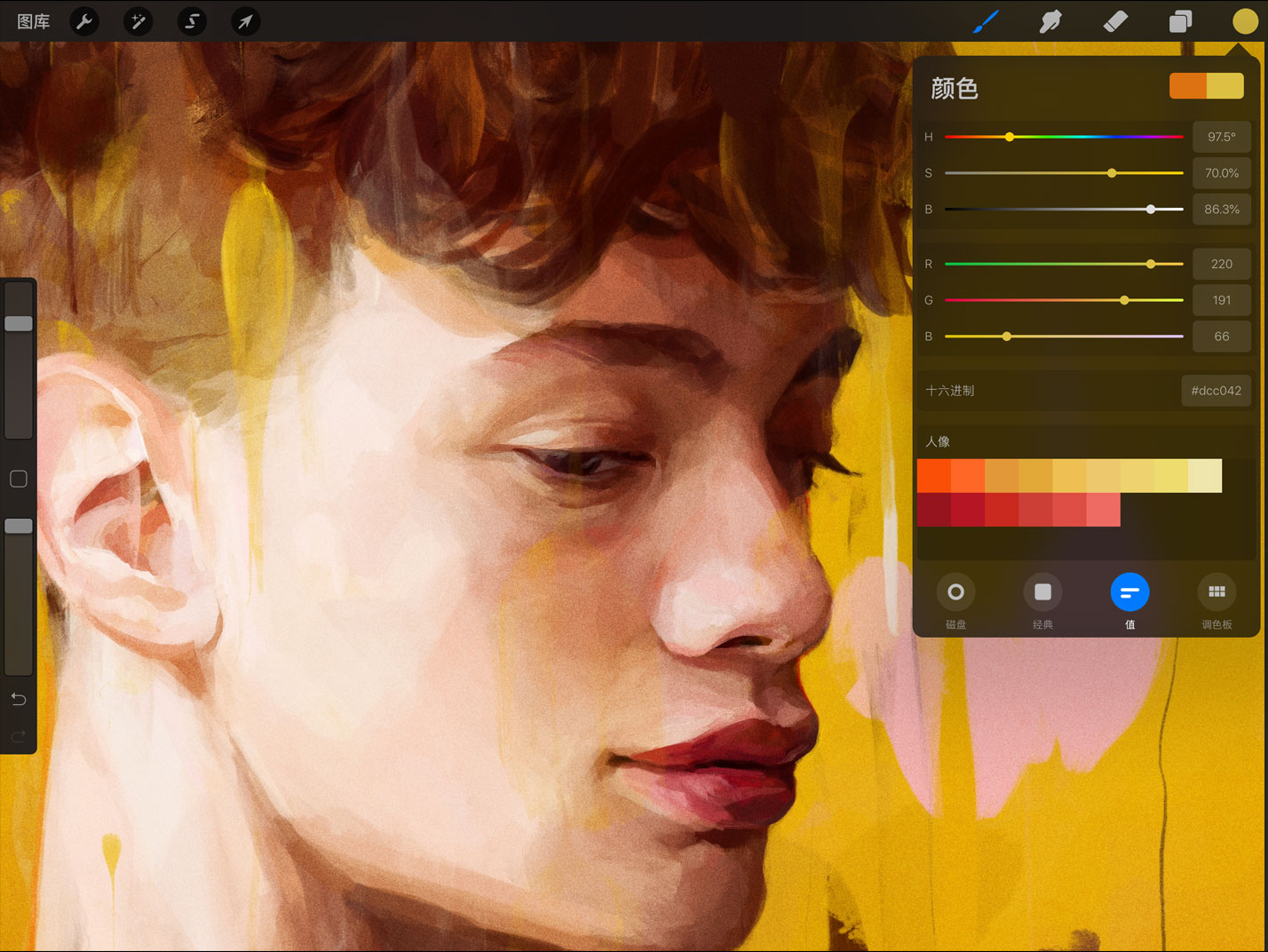1268x952 pixels.
Task: Pick the fourth top-row 人像 swatch
Action: click(x=1035, y=476)
